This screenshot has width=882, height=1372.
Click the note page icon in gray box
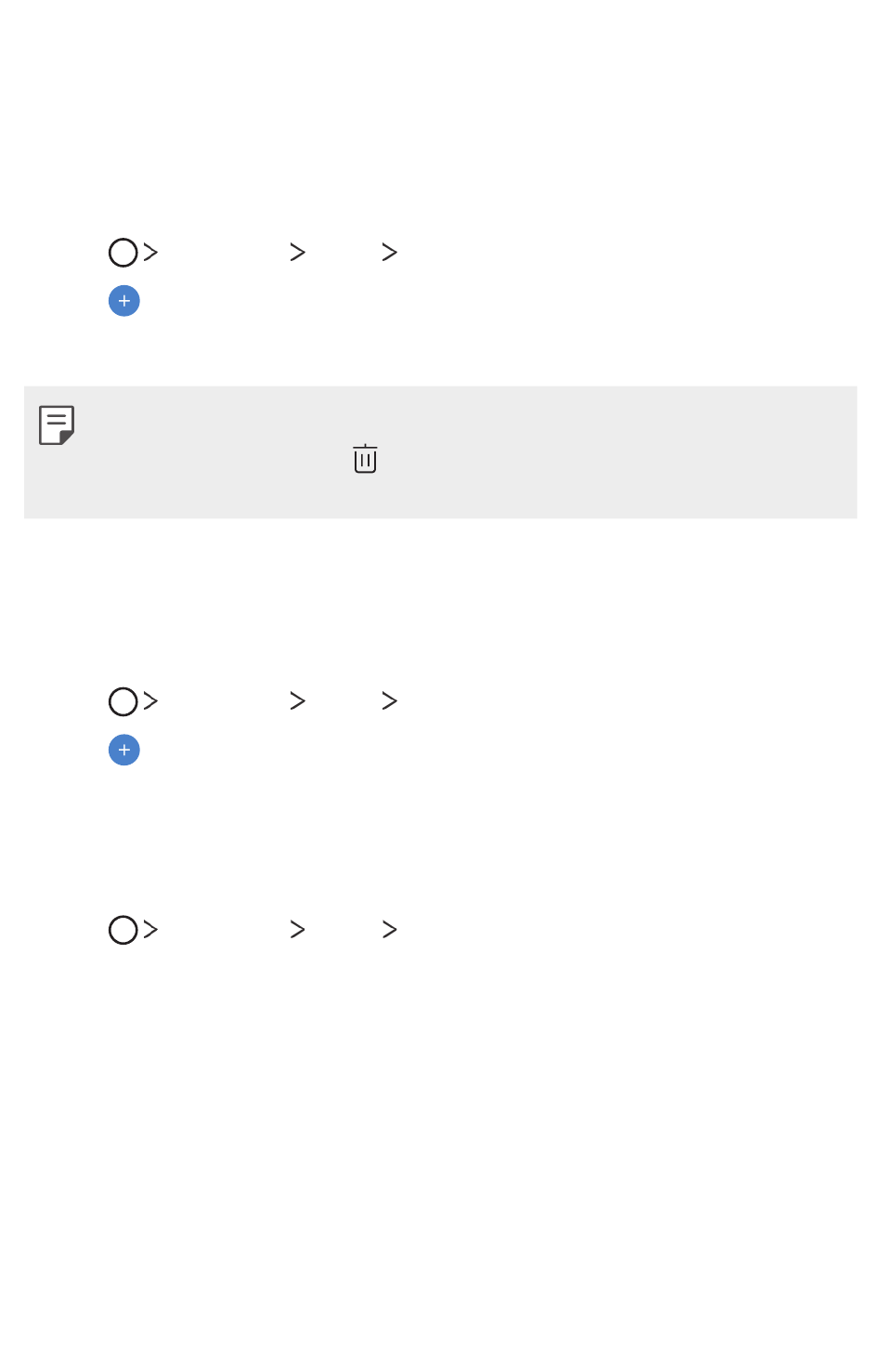(57, 425)
